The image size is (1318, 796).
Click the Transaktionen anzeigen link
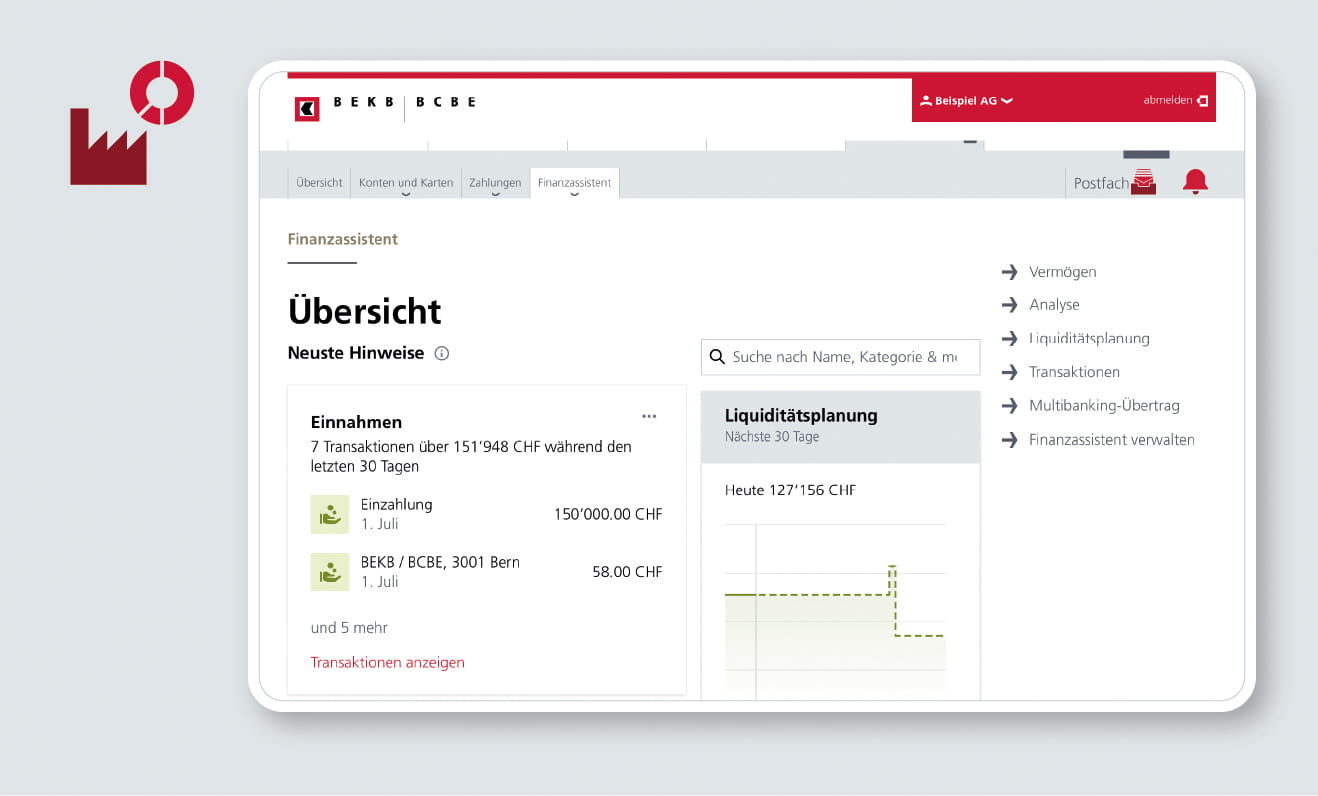pos(387,662)
